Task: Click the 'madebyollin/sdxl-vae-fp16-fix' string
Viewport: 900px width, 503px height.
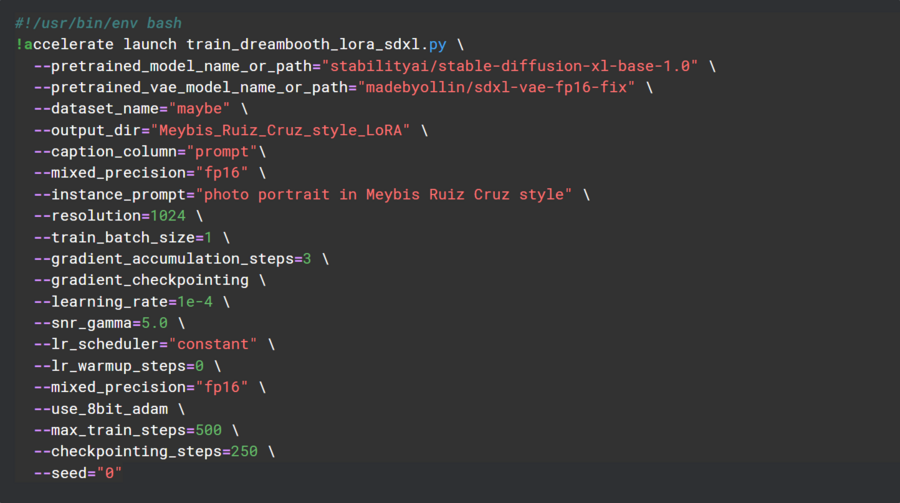Action: coord(496,87)
